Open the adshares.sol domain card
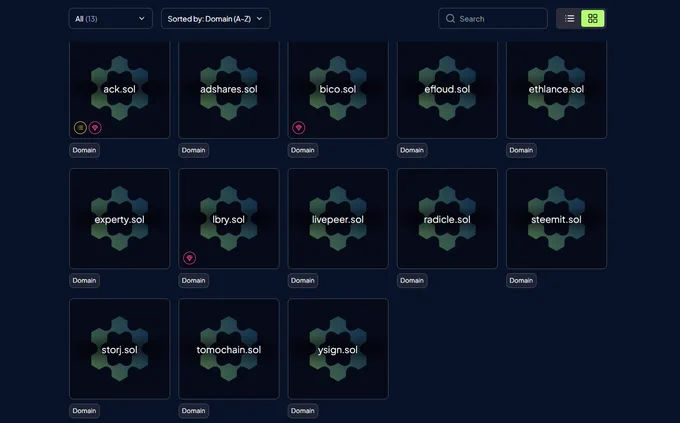Screen dimensions: 680x423 (229, 89)
